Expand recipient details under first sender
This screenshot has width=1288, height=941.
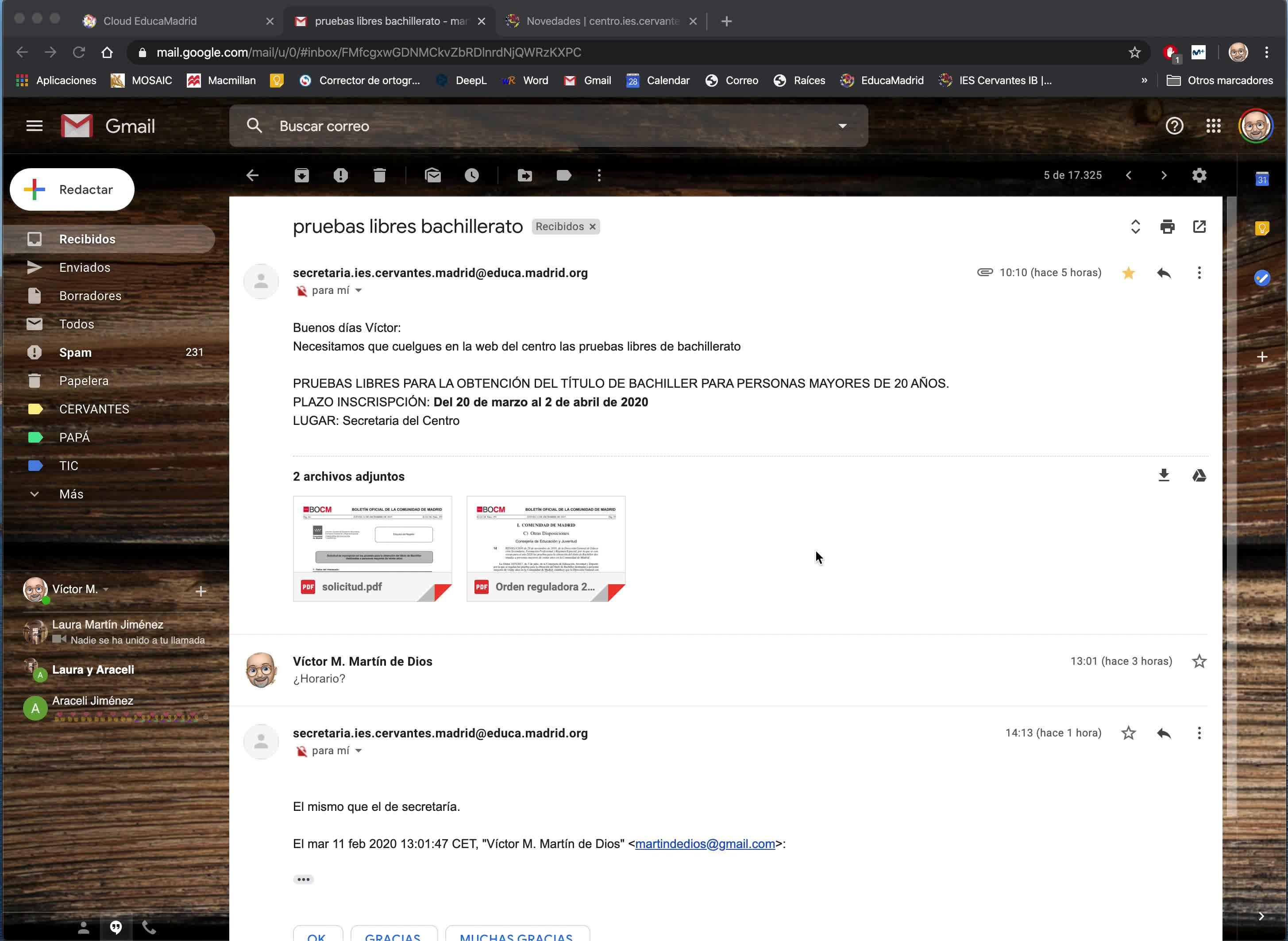(359, 290)
